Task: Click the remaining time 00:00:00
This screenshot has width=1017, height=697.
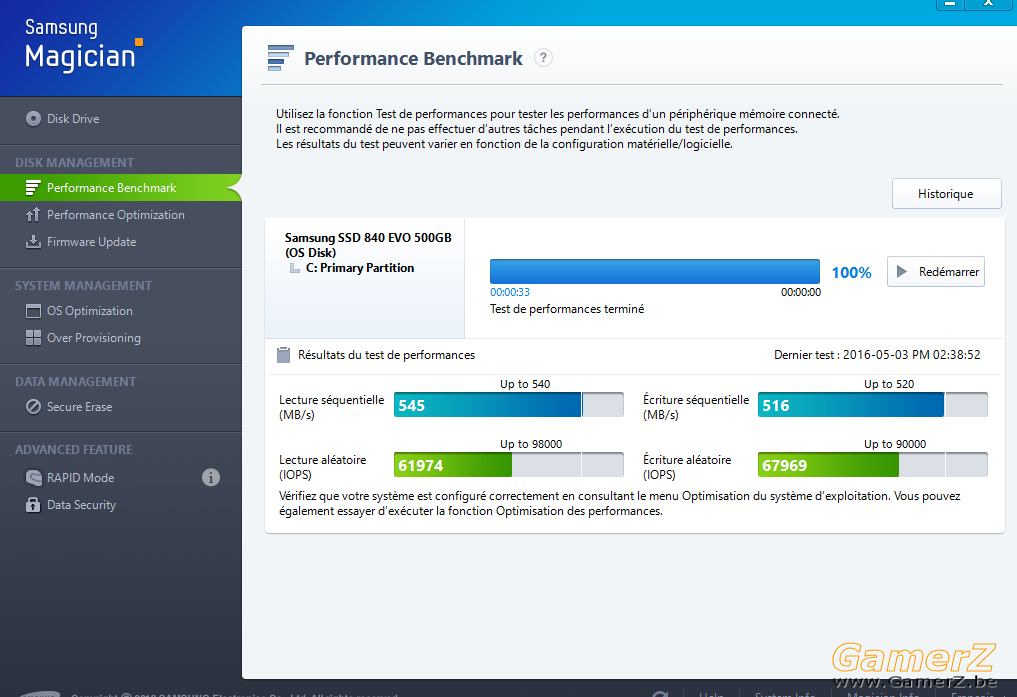Action: click(x=800, y=292)
